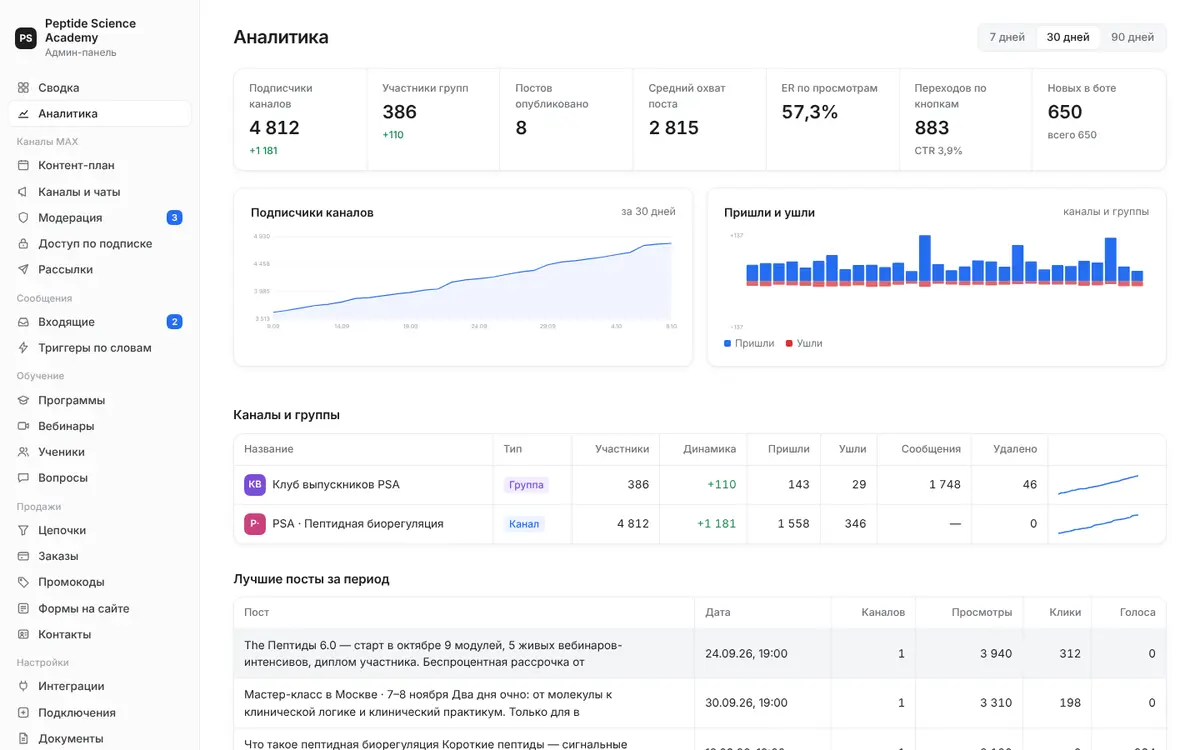Go to Ученики section in sidebar
Image resolution: width=1200 pixels, height=750 pixels.
(x=99, y=452)
